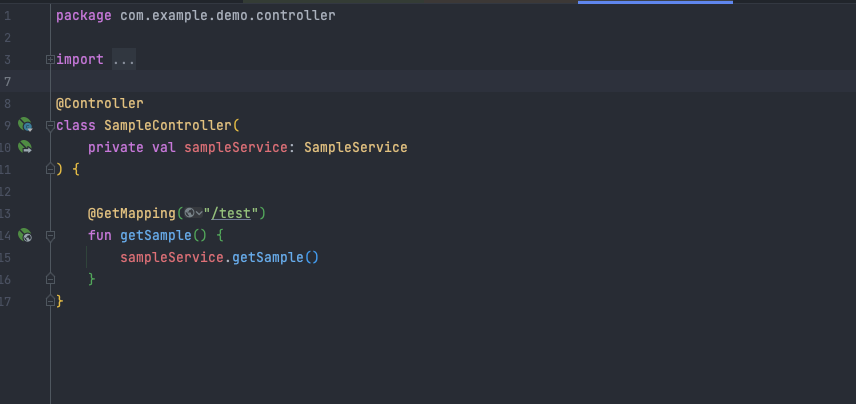Click sampleService reference on line 15
856x404 pixels.
tap(172, 257)
